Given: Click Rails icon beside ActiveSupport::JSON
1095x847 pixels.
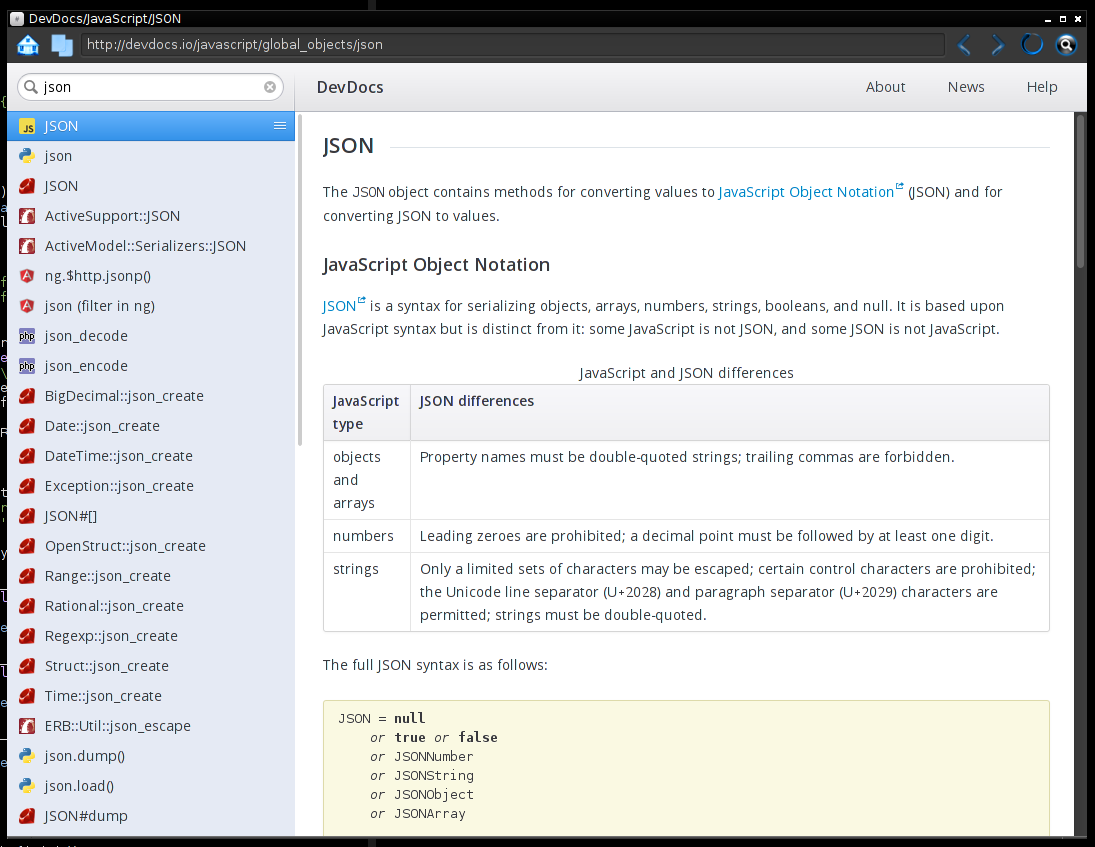Looking at the screenshot, I should tap(27, 216).
